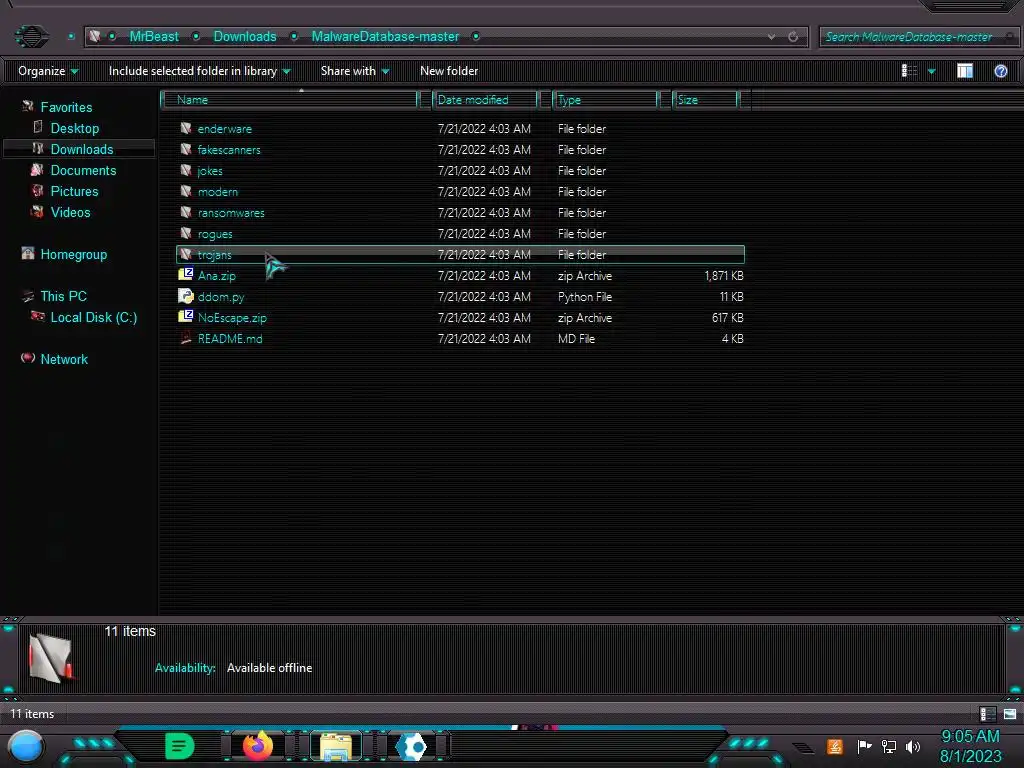
Task: Click the File Explorer taskbar icon
Action: point(336,746)
